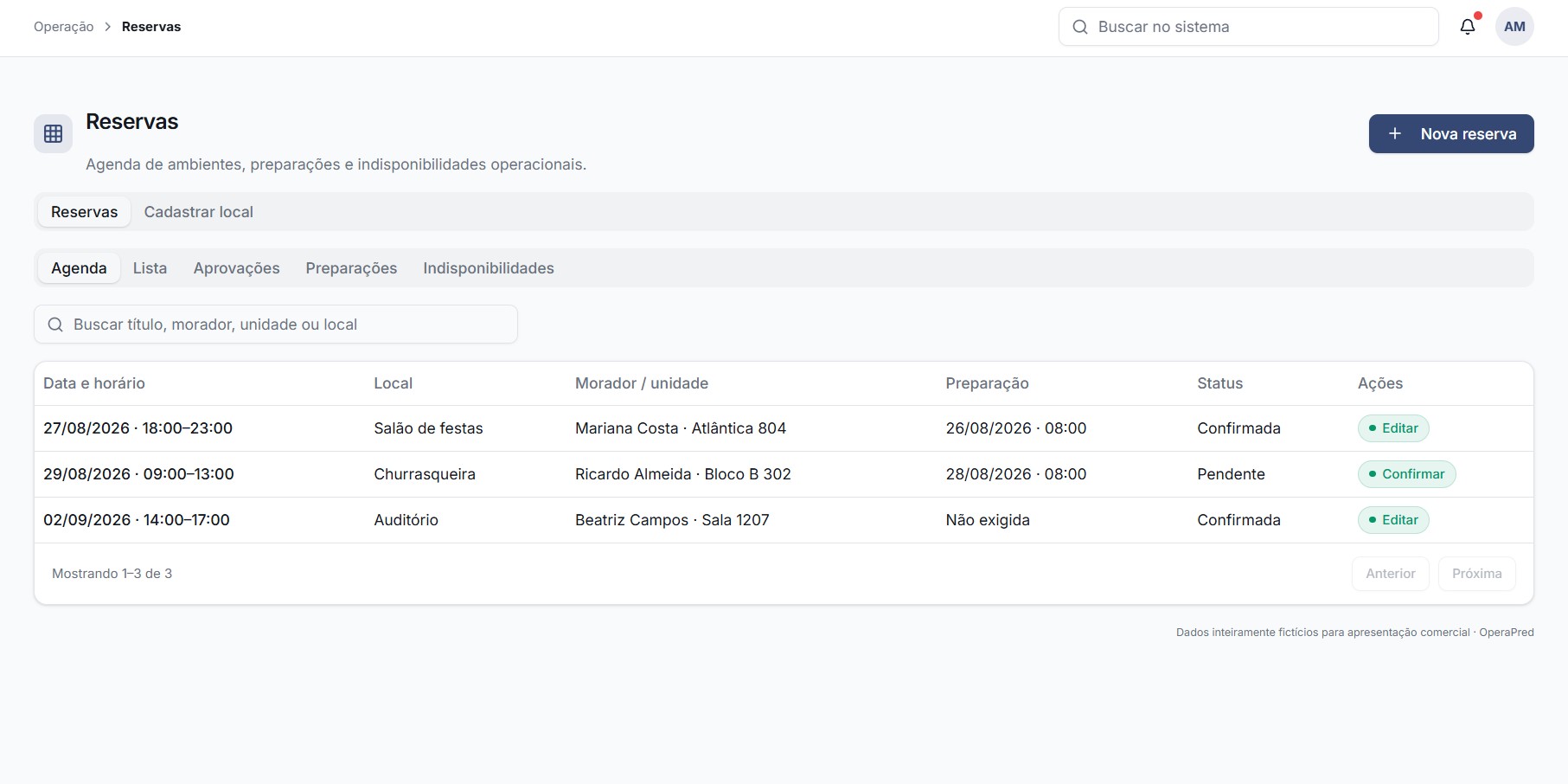Confirm the Churrasqueira reservation

tap(1407, 474)
